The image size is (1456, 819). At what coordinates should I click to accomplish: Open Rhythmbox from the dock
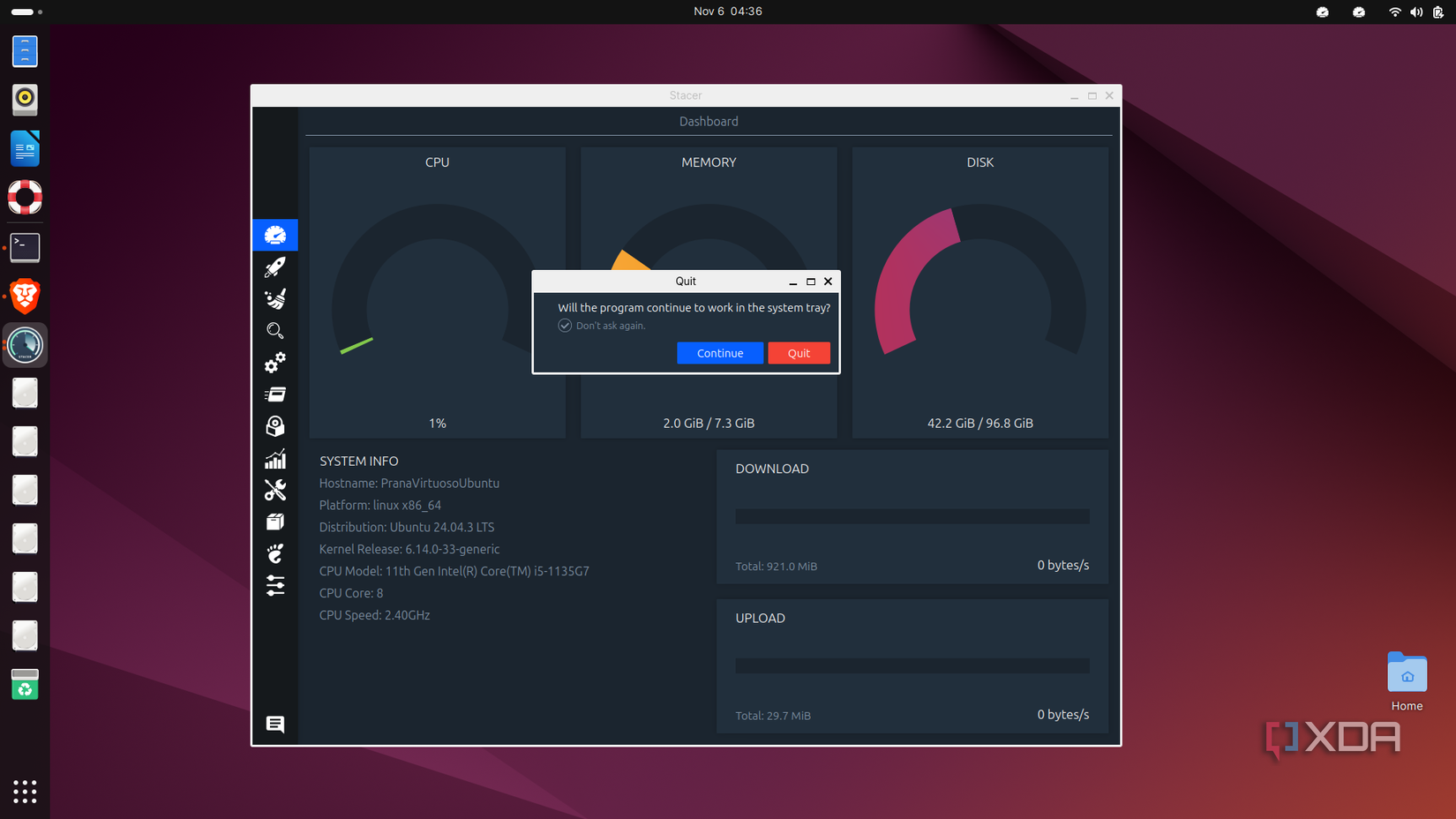pos(25,99)
